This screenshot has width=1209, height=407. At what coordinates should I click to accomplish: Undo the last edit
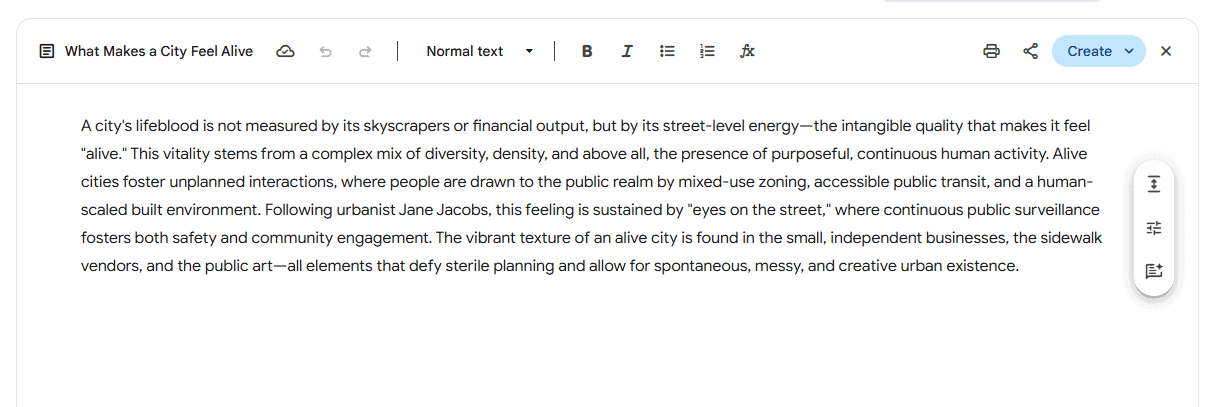[325, 51]
